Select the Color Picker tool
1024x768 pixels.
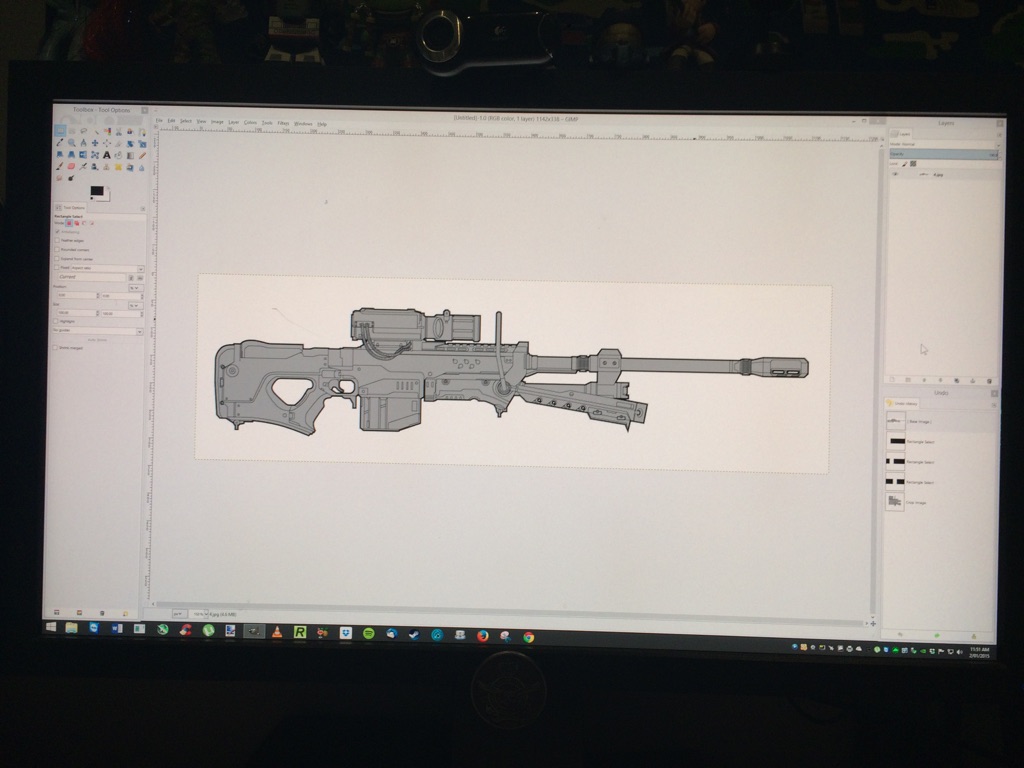pos(60,143)
